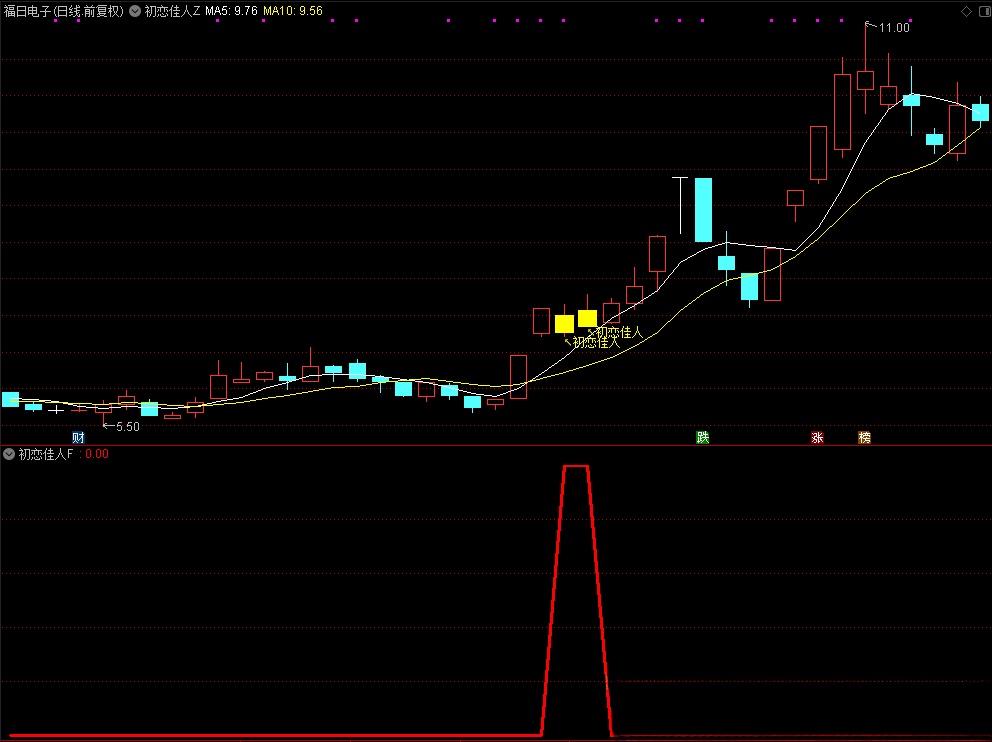Click the green 跌 marker icon
The height and width of the screenshot is (742, 992).
coord(703,438)
